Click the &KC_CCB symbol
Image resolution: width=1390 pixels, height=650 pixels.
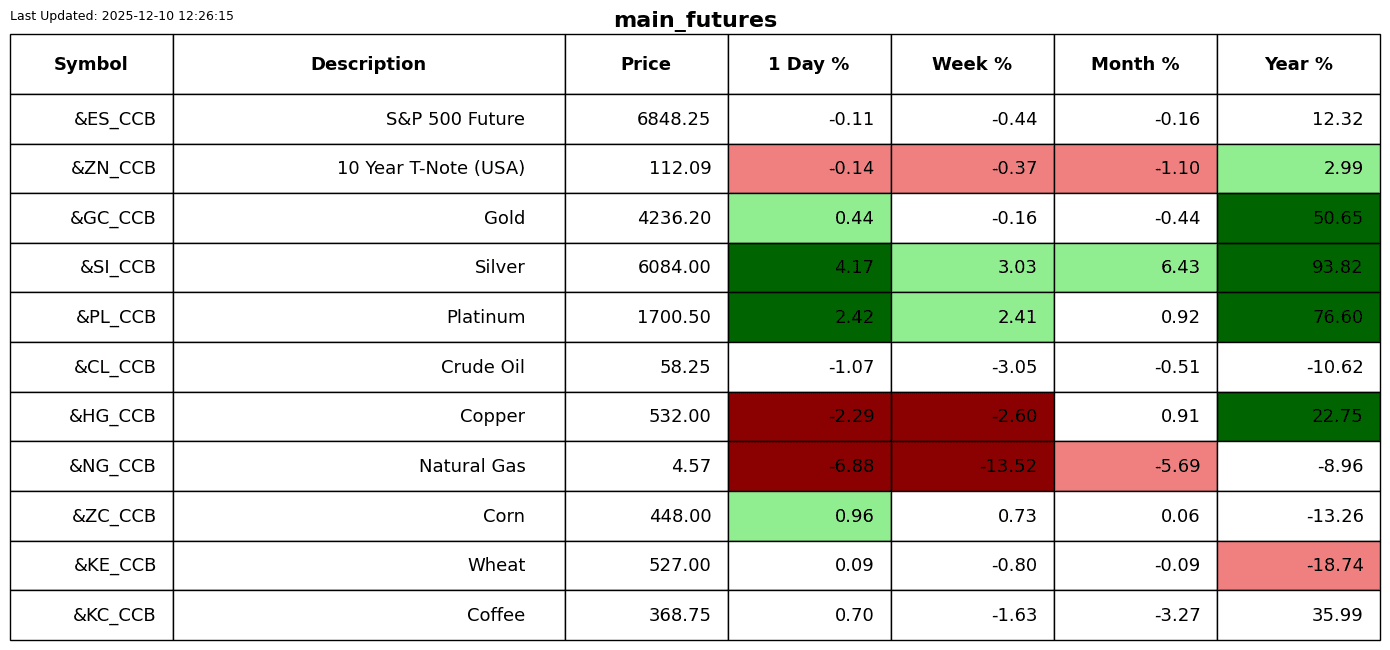click(114, 616)
